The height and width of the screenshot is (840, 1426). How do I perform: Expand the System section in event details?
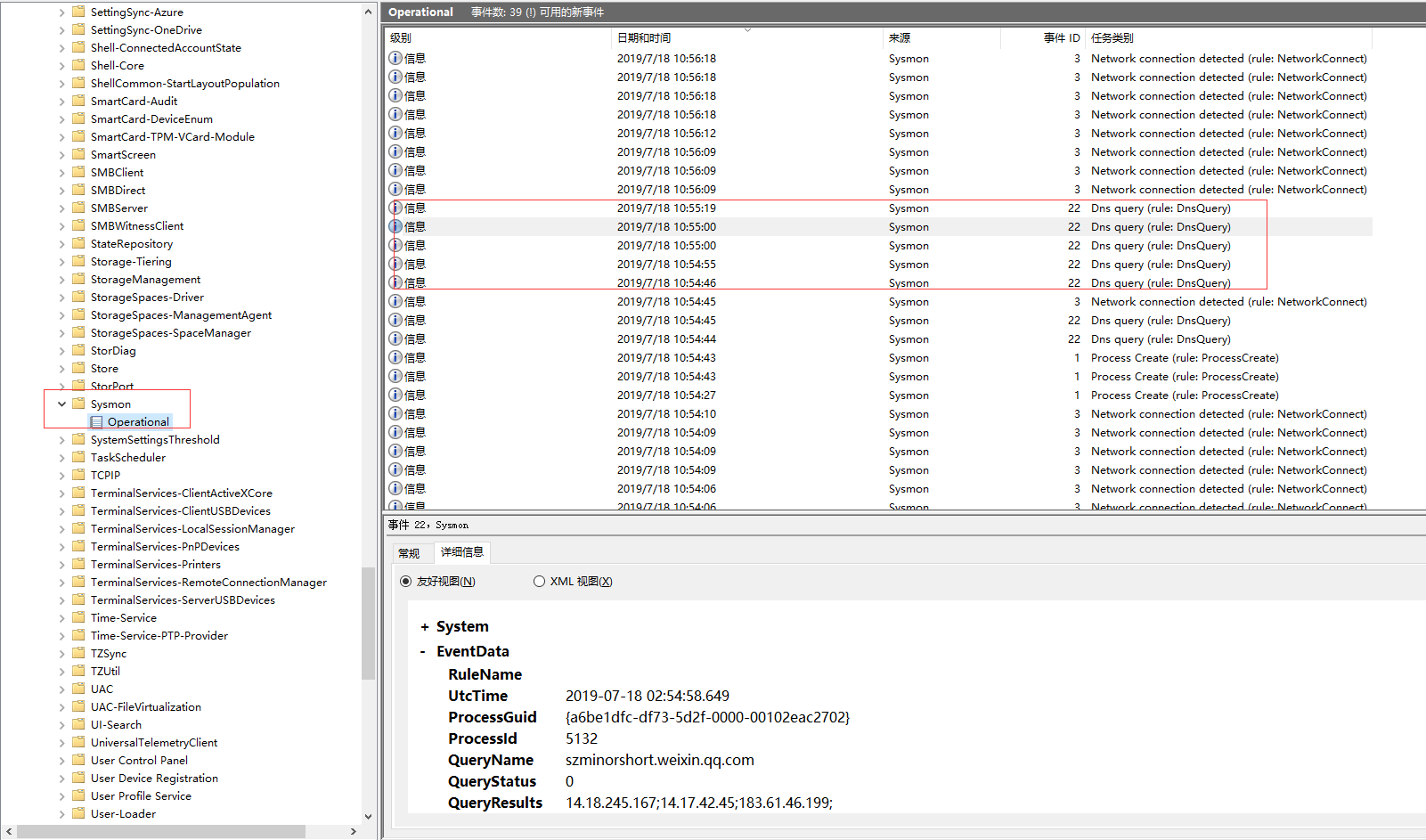[x=425, y=627]
